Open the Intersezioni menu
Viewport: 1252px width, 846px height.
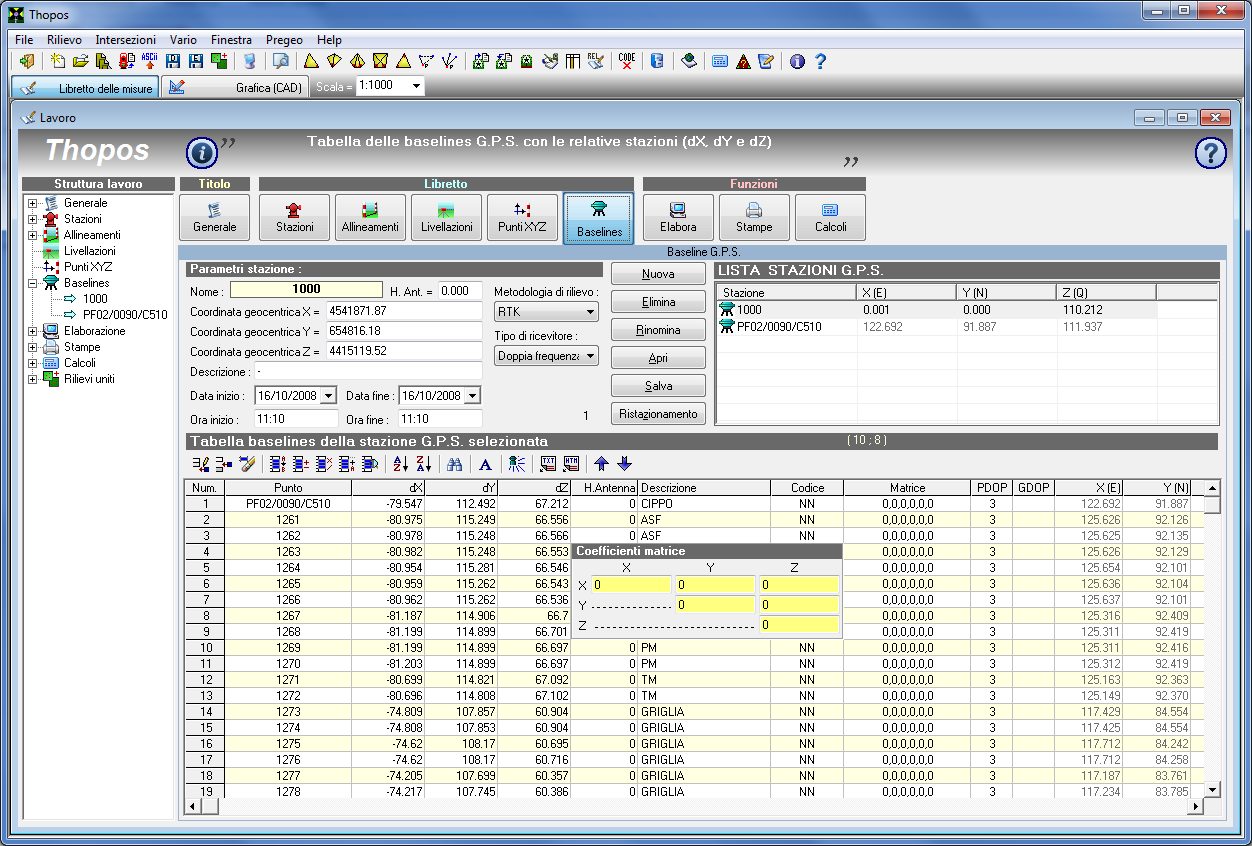click(125, 40)
